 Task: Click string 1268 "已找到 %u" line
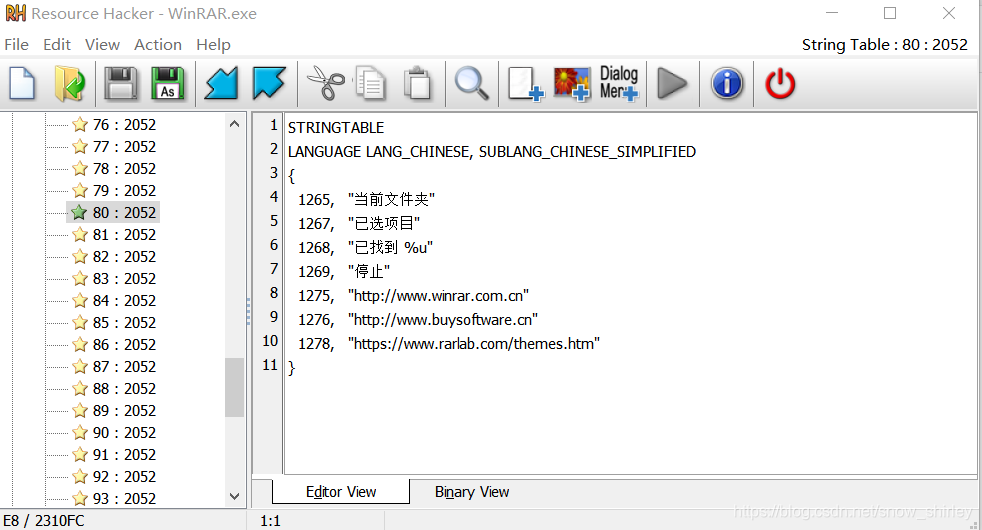pos(365,247)
